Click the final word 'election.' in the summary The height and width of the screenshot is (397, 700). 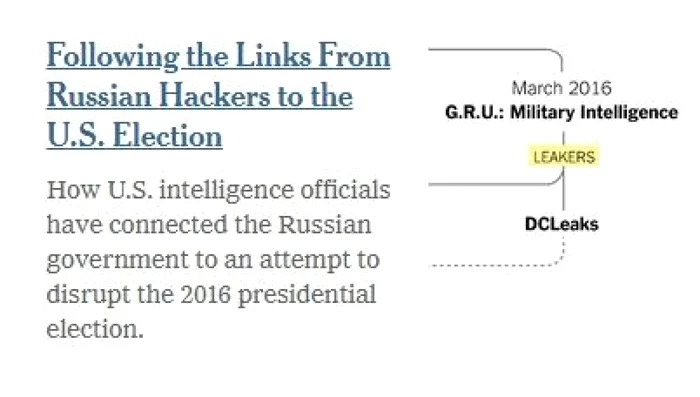[x=95, y=330]
